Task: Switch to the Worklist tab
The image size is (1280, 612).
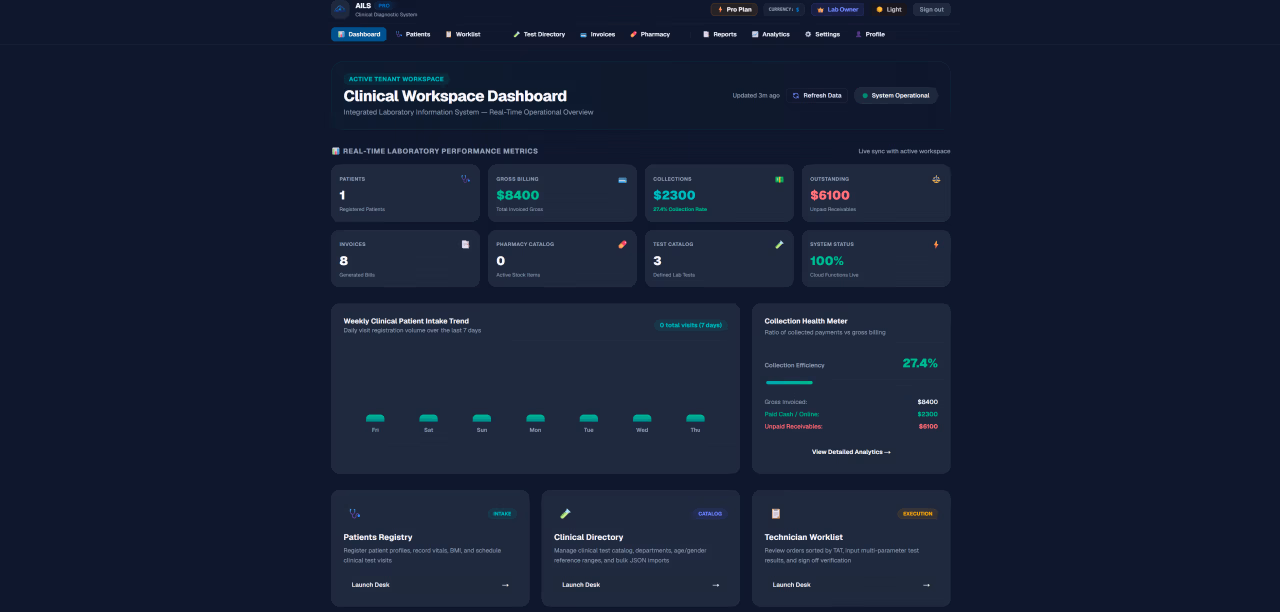Action: pos(463,34)
